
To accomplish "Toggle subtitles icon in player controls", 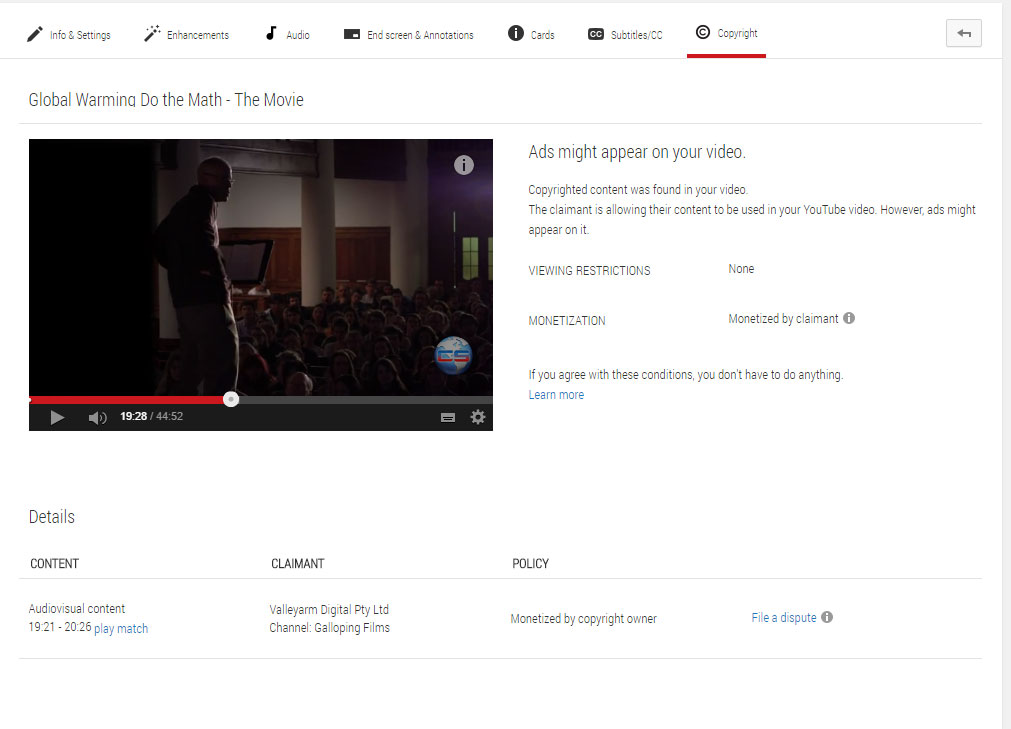I will 448,417.
